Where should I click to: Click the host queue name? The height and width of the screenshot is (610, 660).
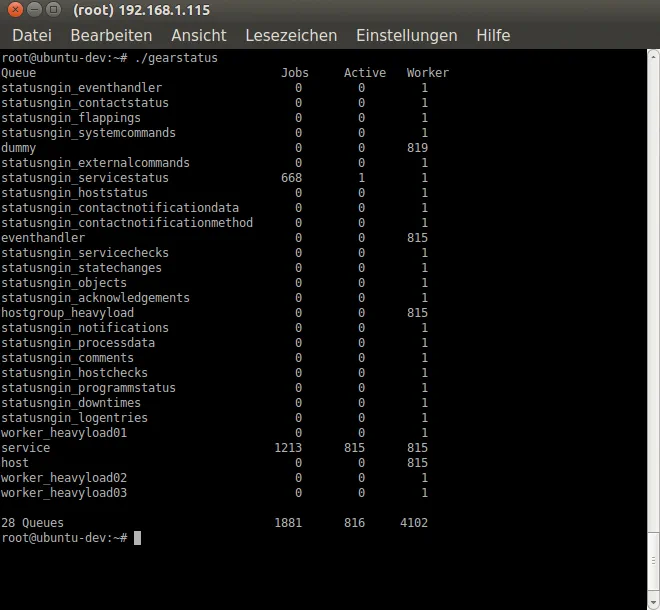(15, 463)
